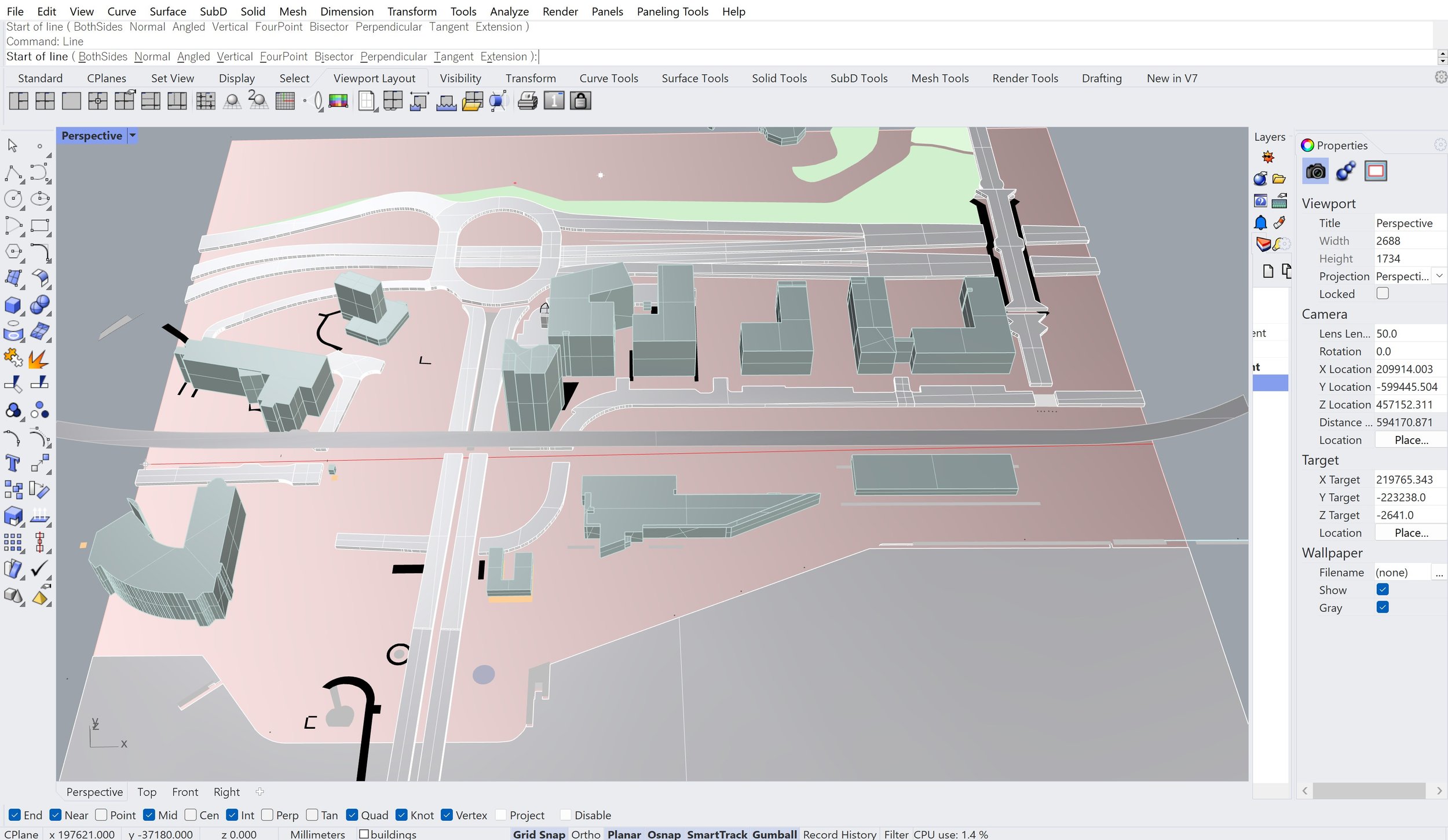Step the command history up arrow

click(1443, 54)
